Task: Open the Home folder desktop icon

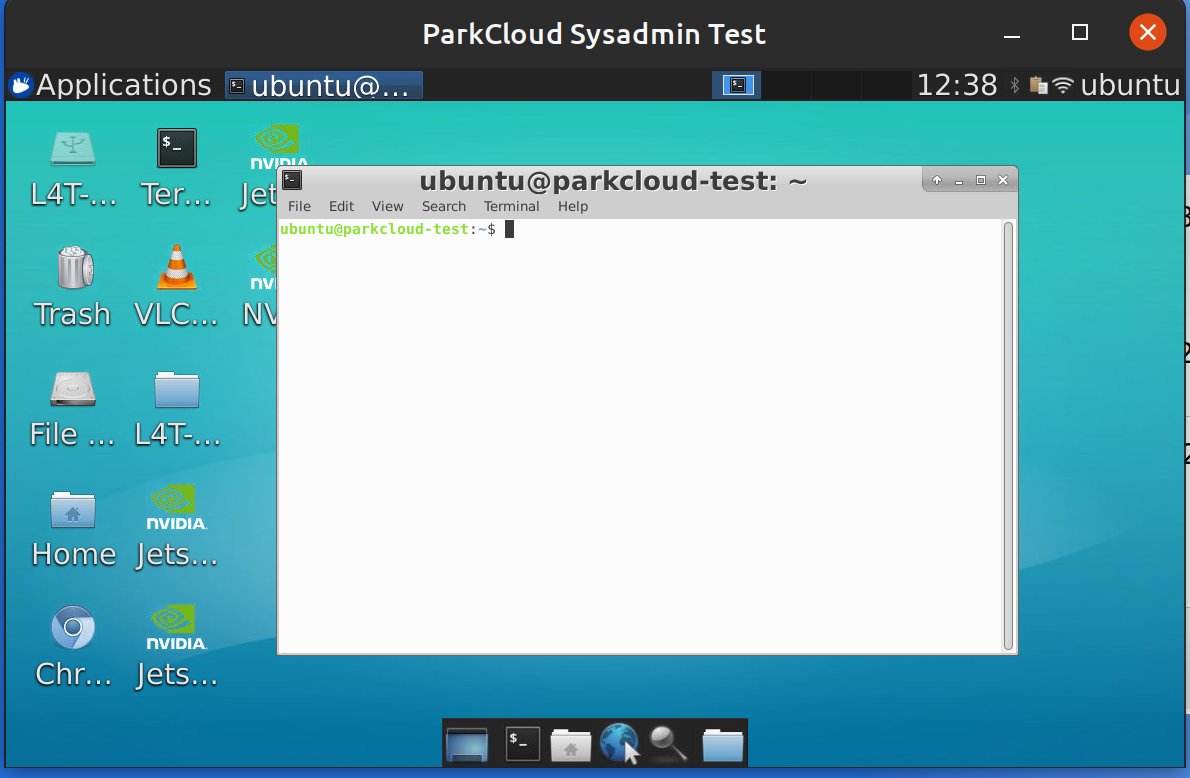Action: pos(73,509)
